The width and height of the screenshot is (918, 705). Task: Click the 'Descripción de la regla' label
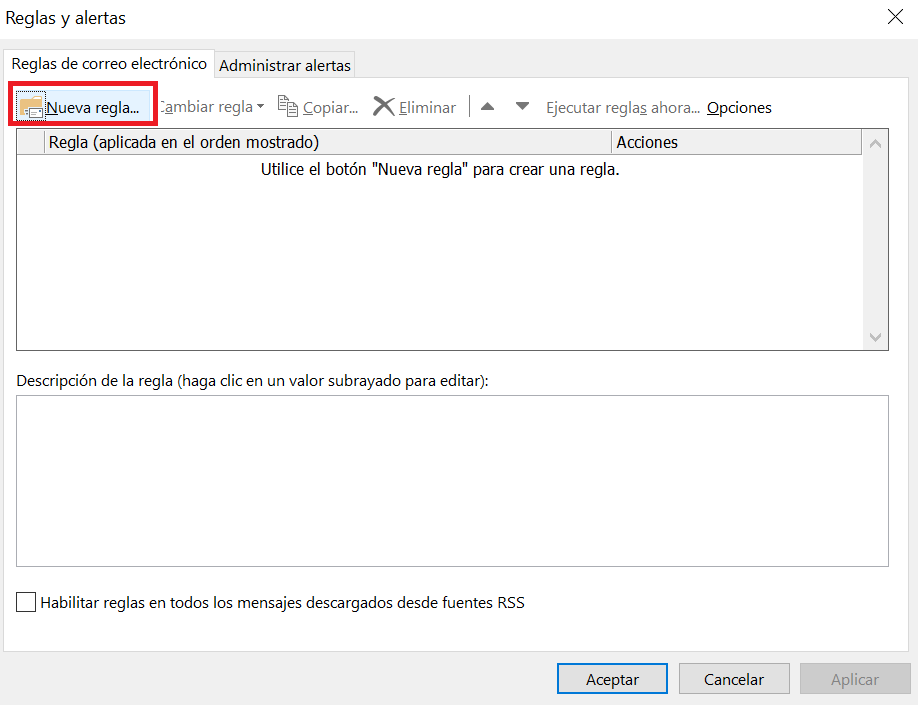(252, 381)
